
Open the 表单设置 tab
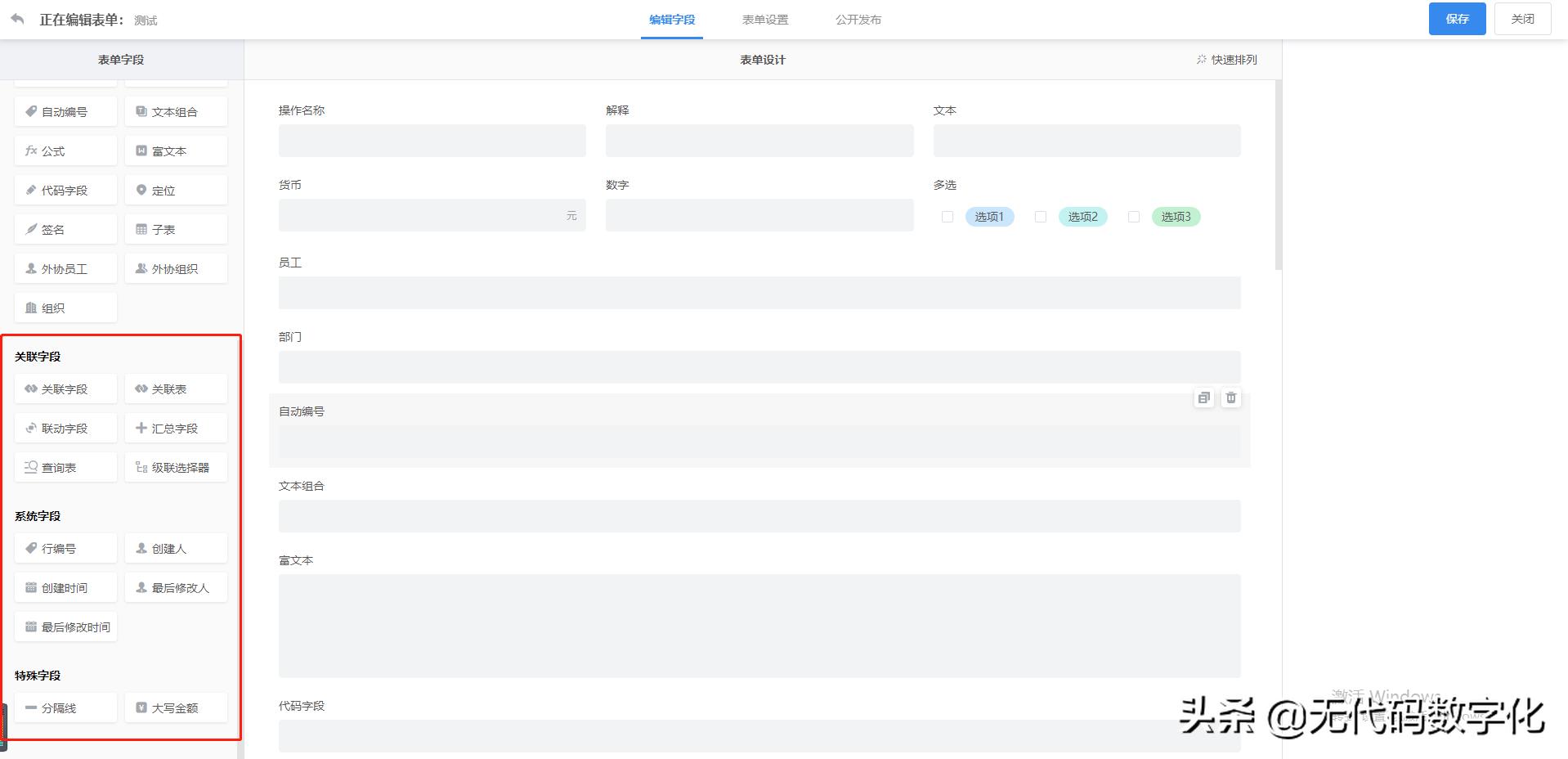coord(765,20)
